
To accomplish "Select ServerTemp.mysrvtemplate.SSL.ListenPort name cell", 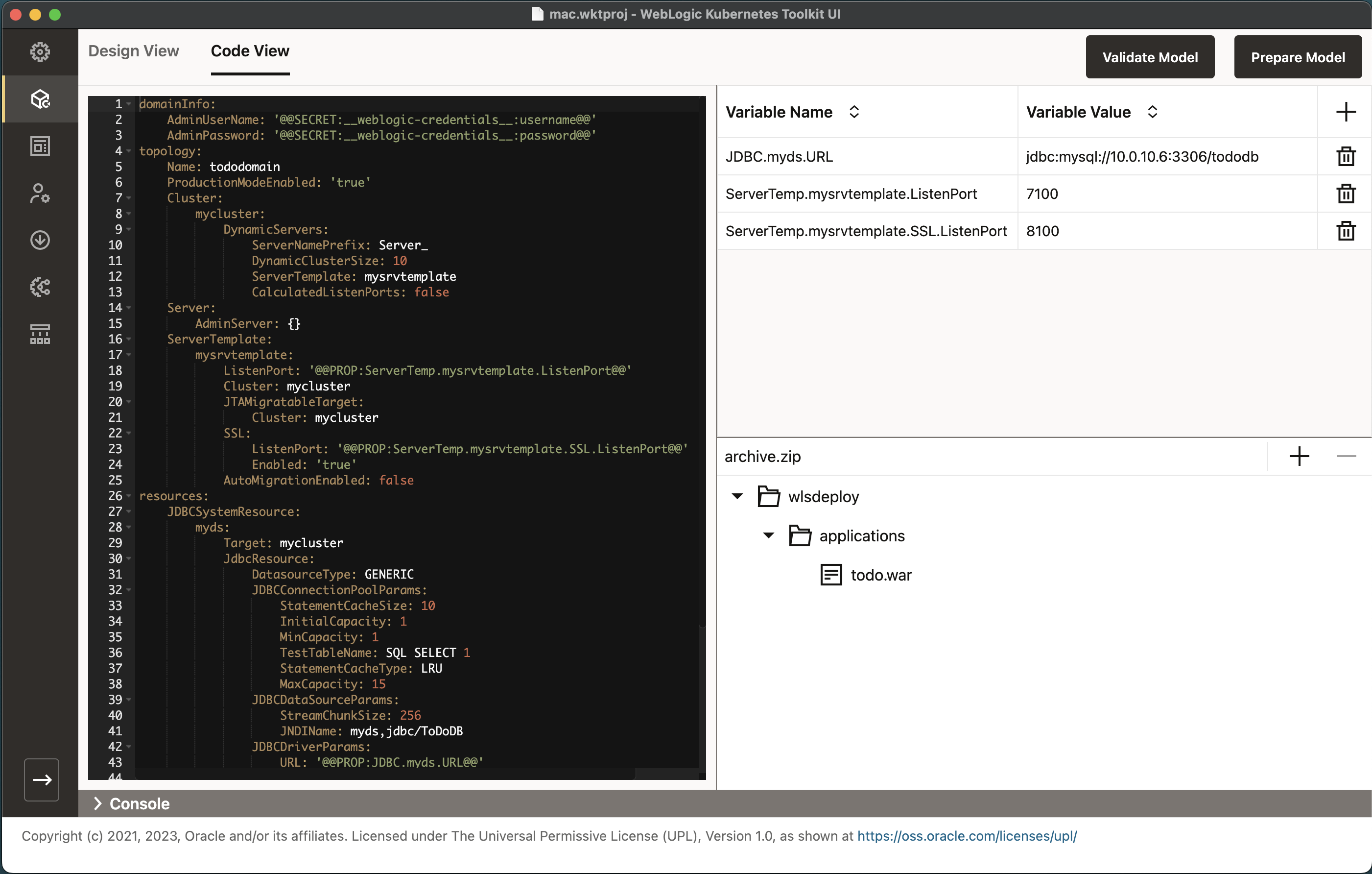I will [x=867, y=231].
